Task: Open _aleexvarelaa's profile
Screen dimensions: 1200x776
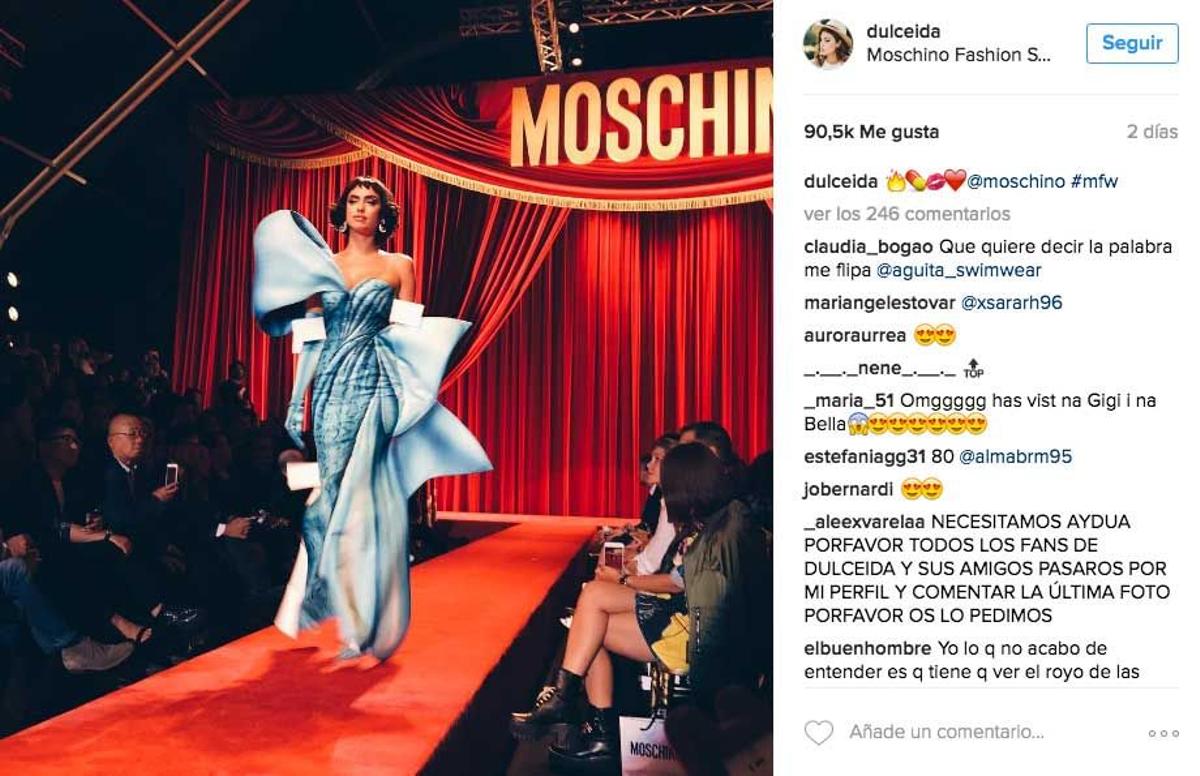Action: click(x=865, y=522)
